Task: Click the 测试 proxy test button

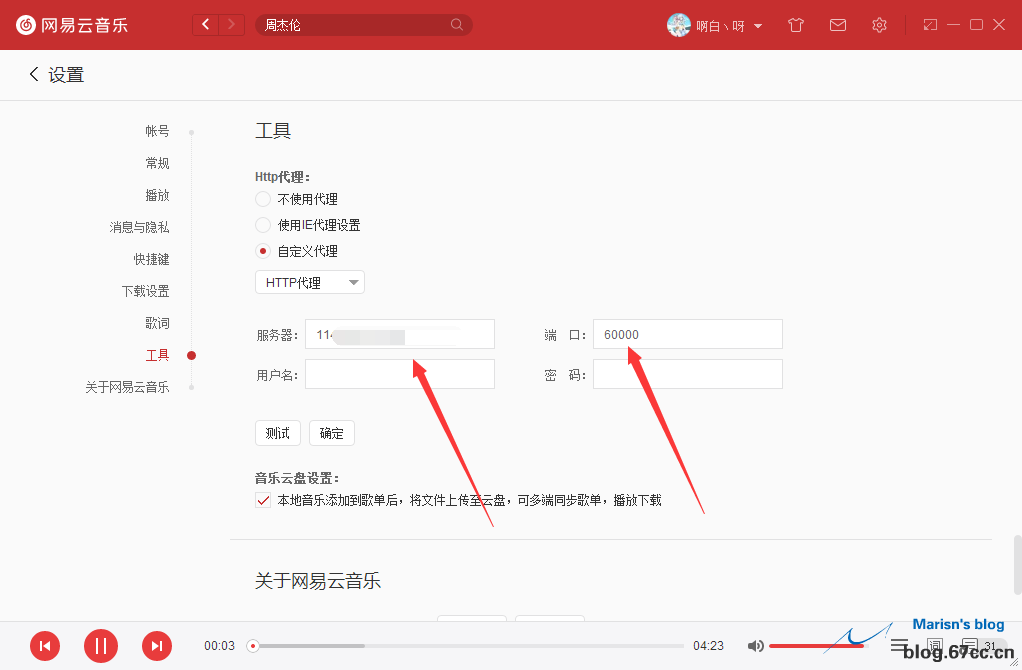Action: pyautogui.click(x=278, y=433)
